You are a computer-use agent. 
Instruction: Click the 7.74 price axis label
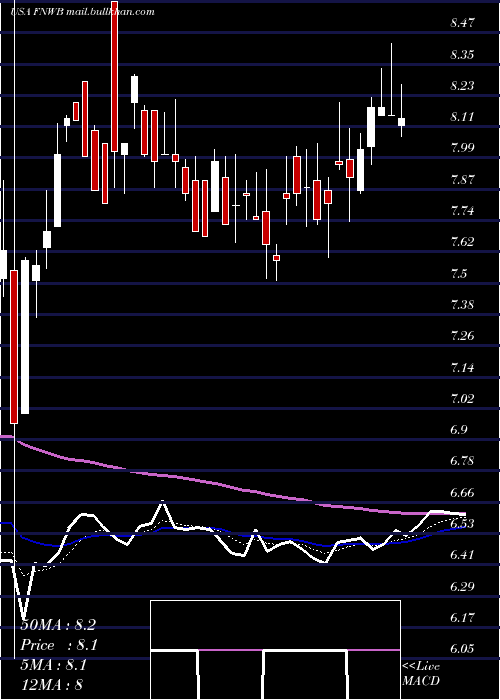462,211
